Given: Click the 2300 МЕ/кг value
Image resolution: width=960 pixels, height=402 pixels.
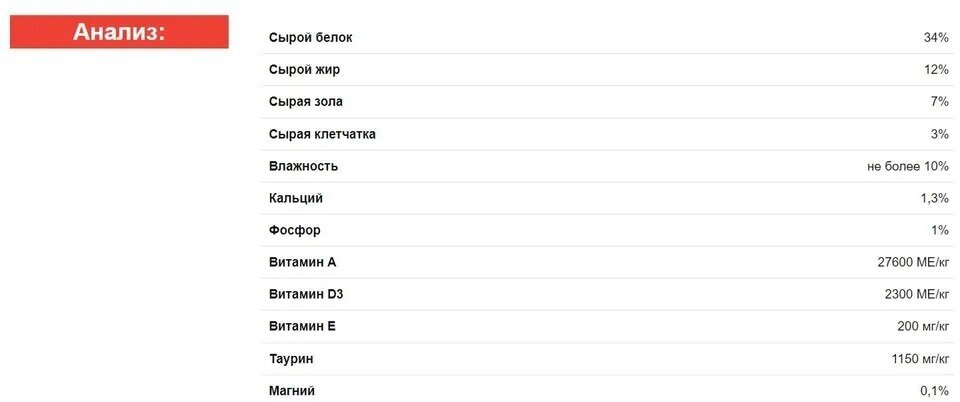Looking at the screenshot, I should coord(917,294).
